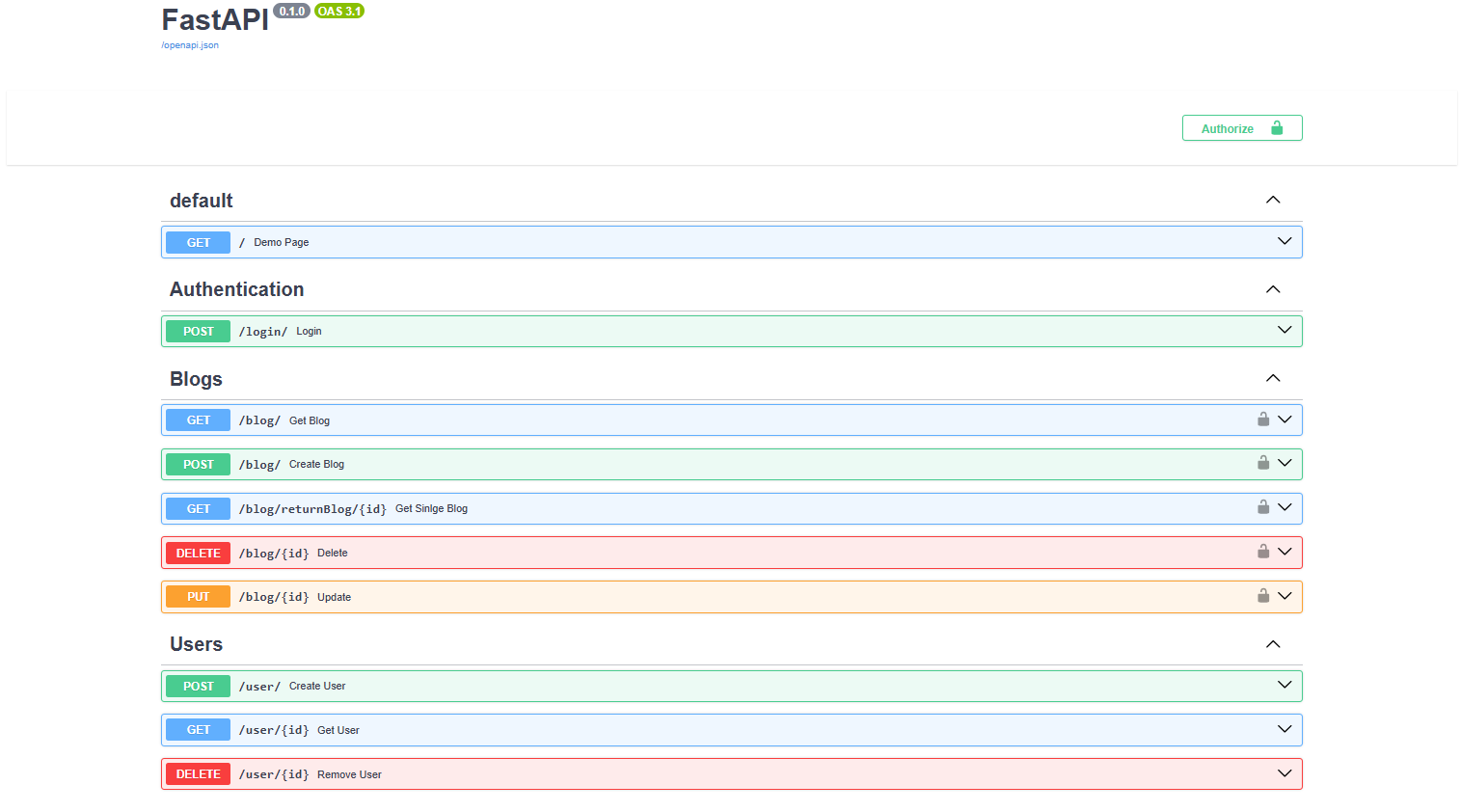
Task: Click the PUT badge for /blog/{id}
Action: click(x=198, y=597)
